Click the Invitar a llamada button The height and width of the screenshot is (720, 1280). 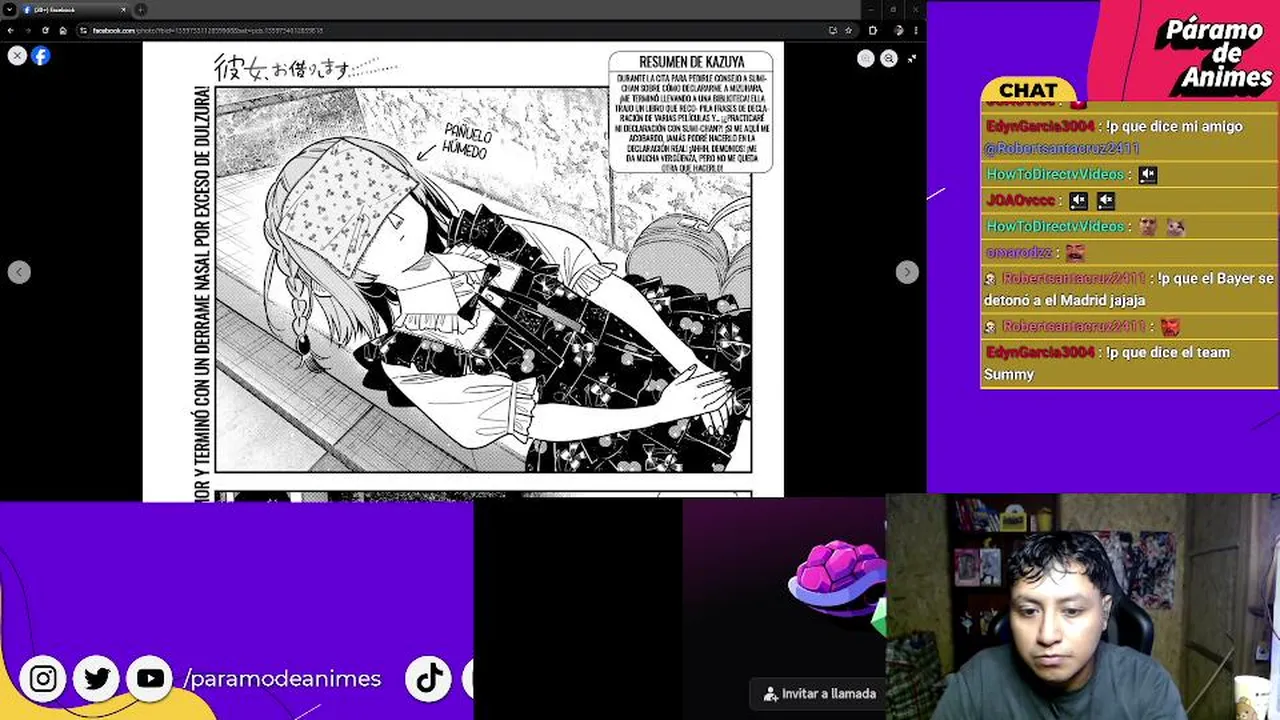coord(819,693)
